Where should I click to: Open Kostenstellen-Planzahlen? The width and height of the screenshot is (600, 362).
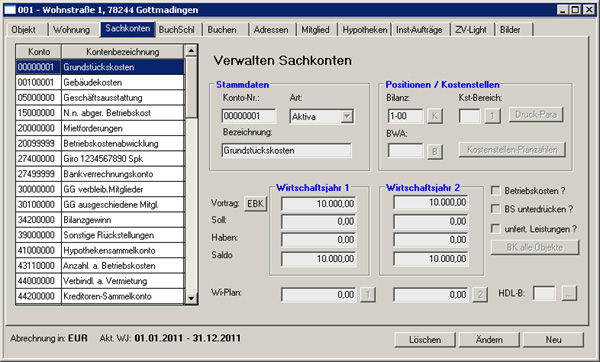click(x=512, y=150)
